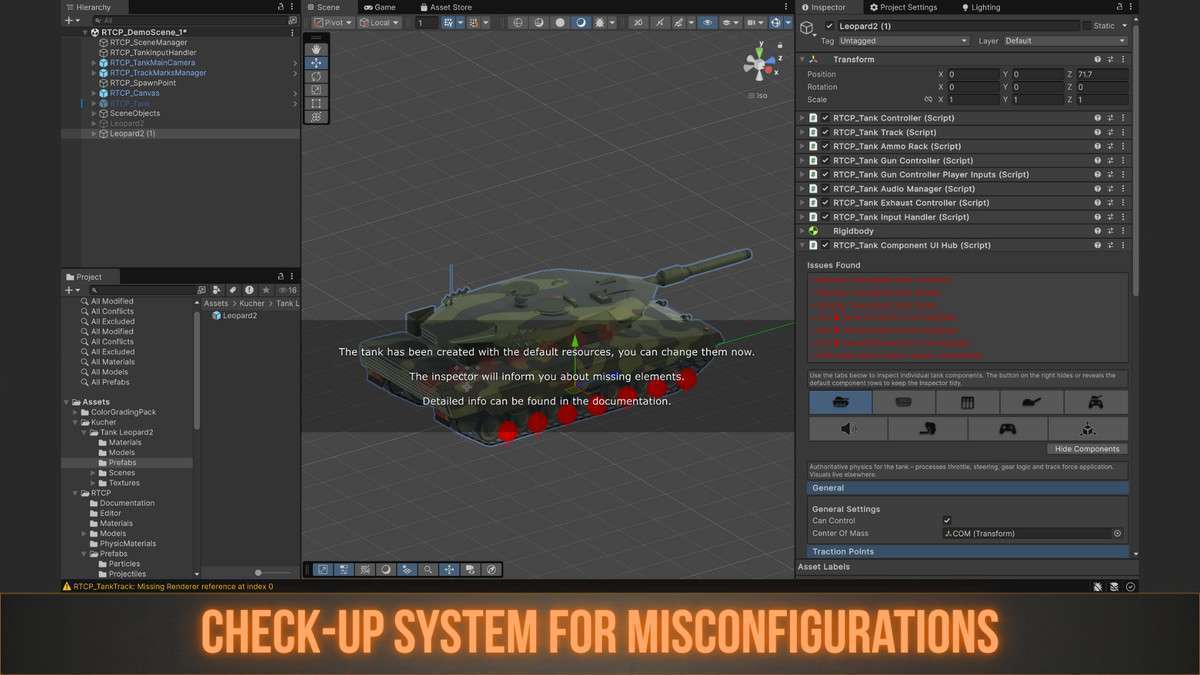Collapse the General section header
1200x675 pixels.
(x=968, y=488)
